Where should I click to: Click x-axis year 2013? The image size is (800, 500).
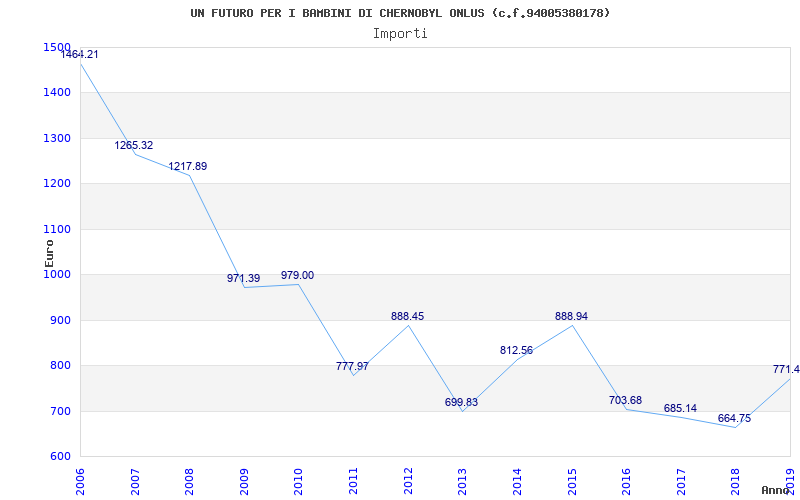(462, 482)
